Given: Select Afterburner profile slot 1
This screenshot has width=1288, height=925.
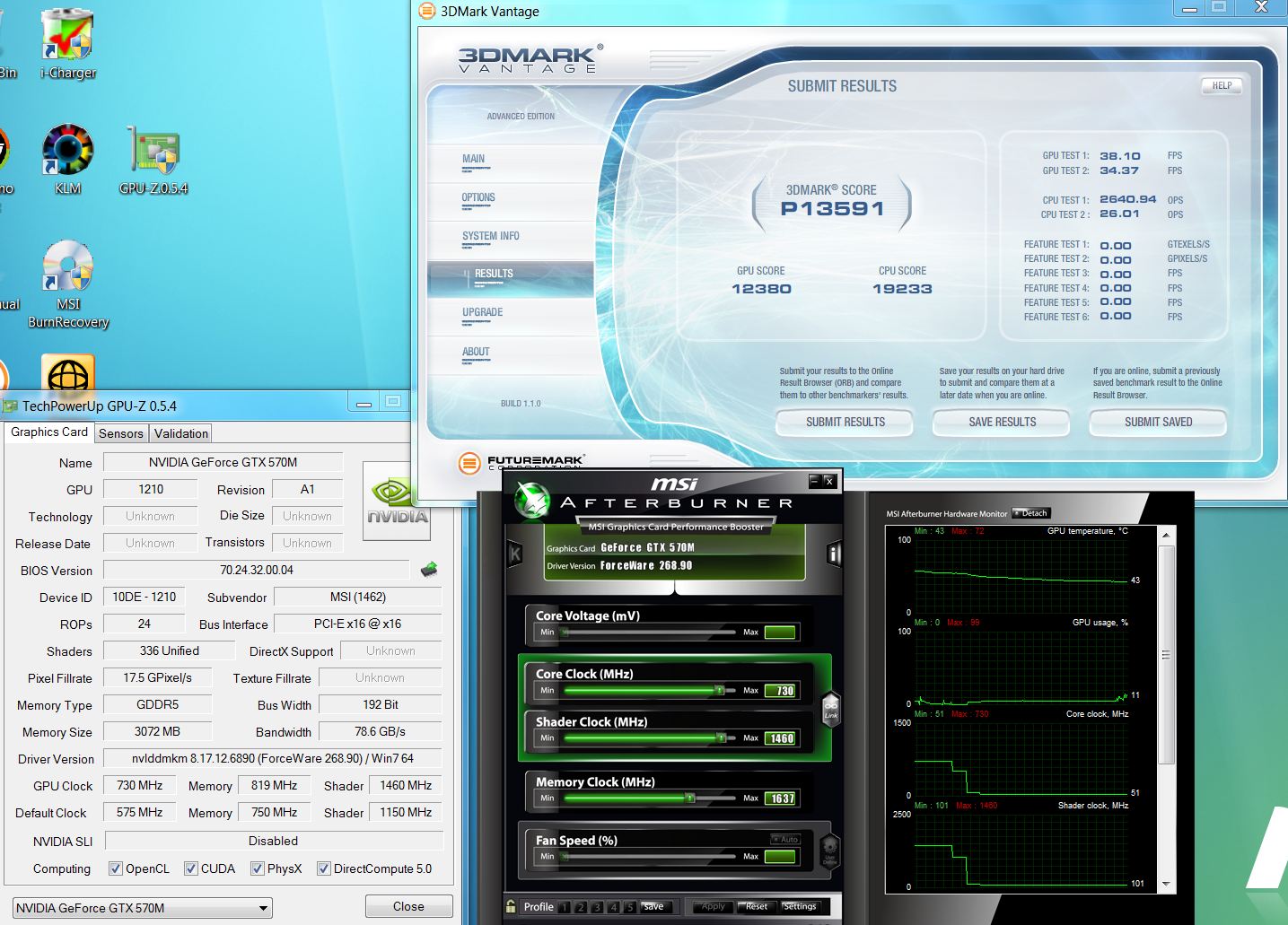Looking at the screenshot, I should 564,907.
